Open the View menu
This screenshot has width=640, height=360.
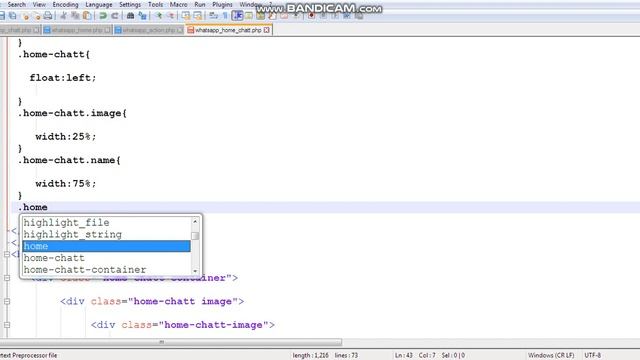coord(39,4)
